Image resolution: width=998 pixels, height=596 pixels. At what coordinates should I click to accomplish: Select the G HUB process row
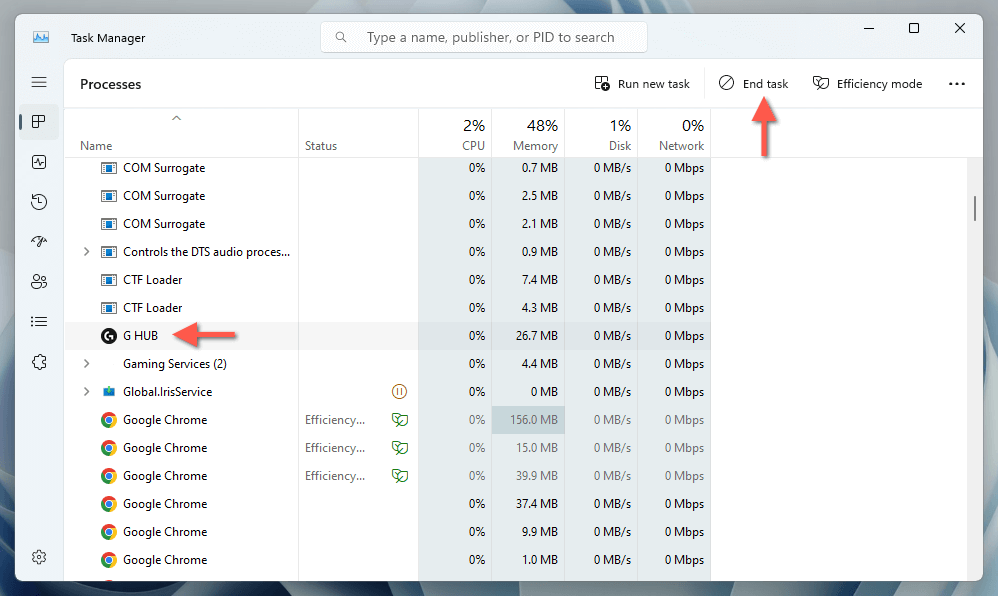tap(388, 336)
